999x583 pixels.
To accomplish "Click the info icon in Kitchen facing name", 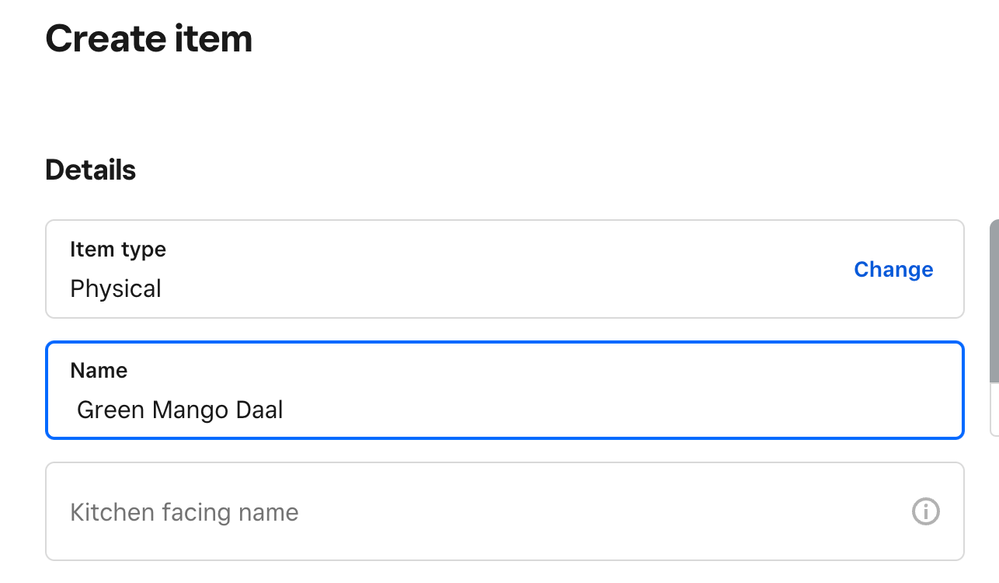I will [925, 512].
